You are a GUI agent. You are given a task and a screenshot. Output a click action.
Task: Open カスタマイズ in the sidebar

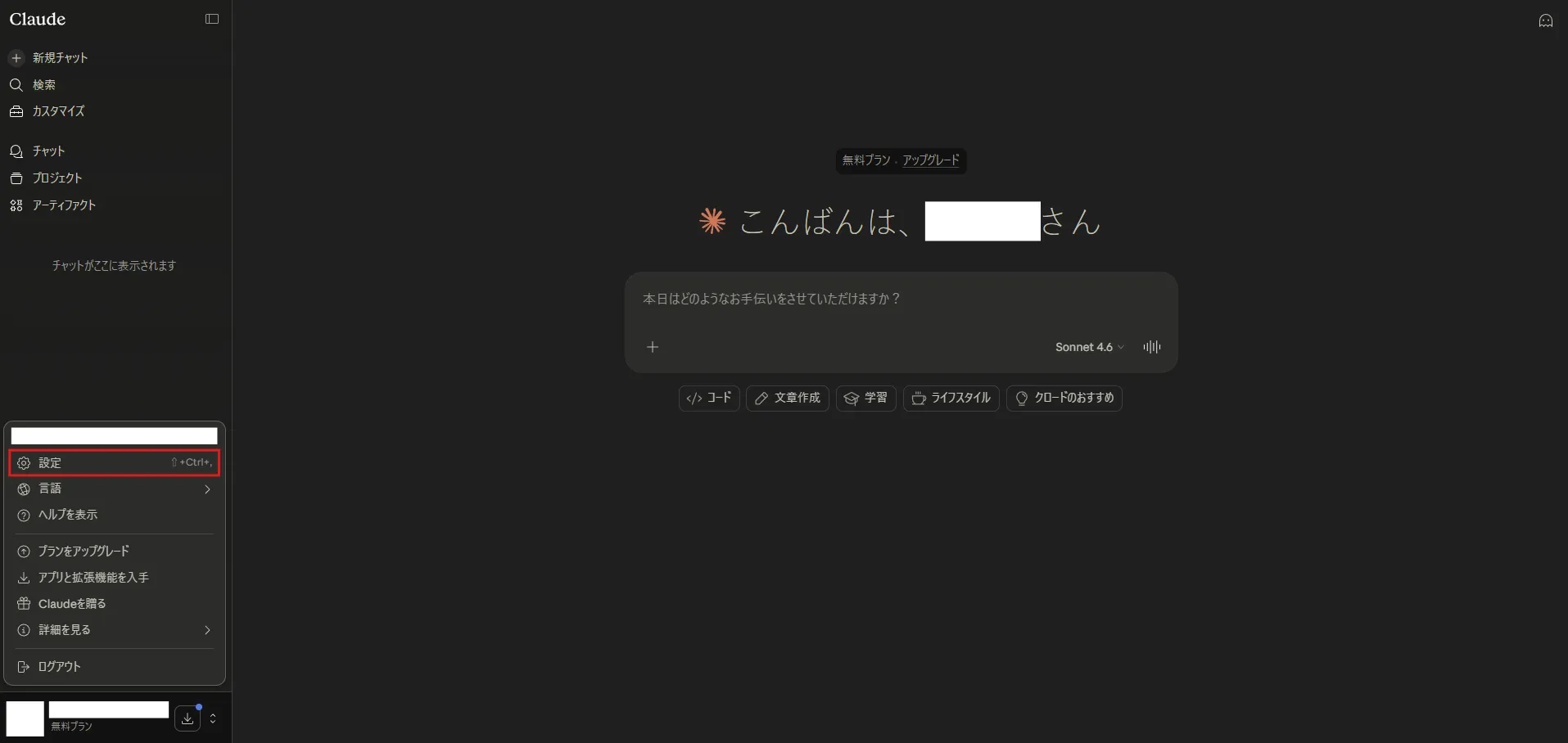[115, 111]
